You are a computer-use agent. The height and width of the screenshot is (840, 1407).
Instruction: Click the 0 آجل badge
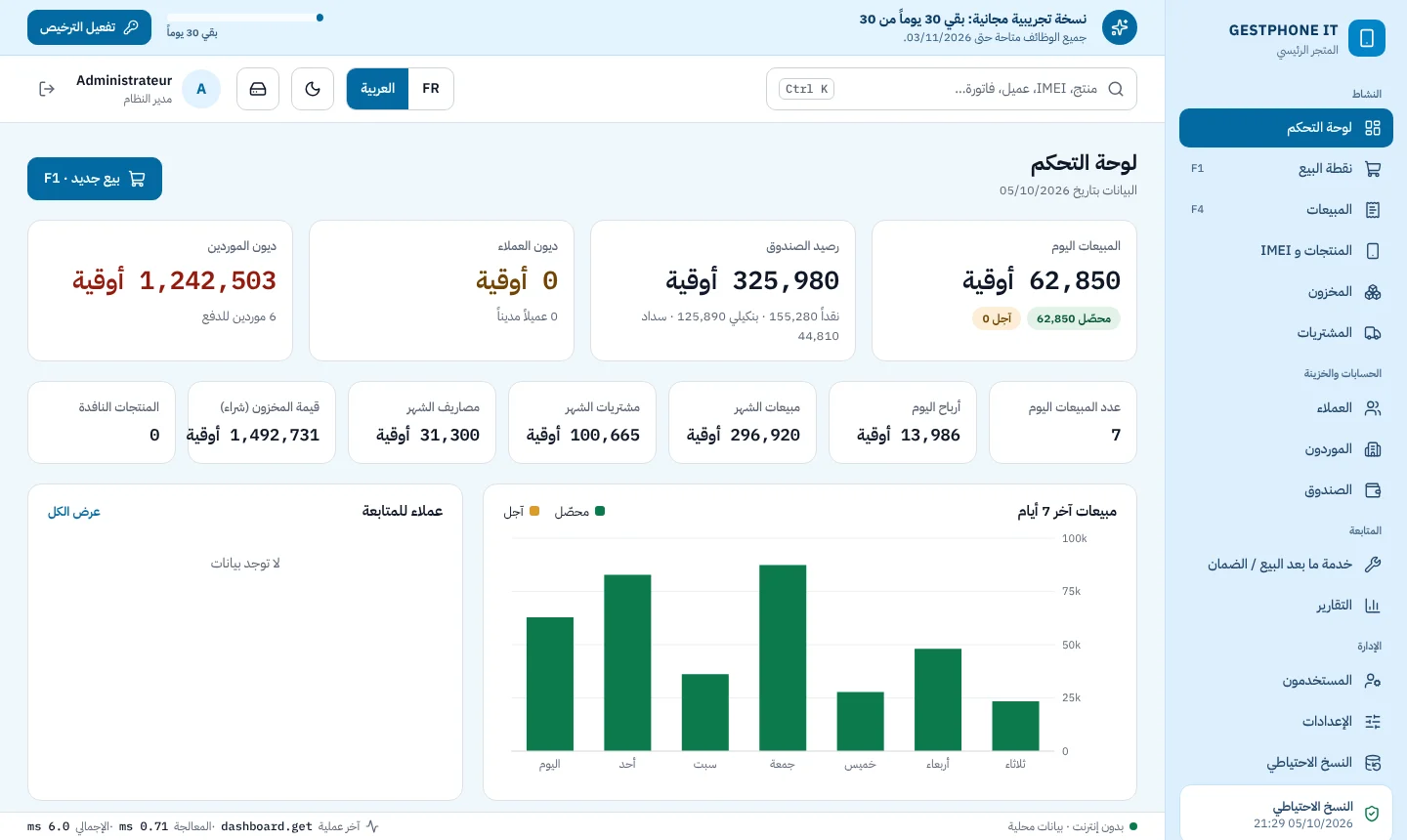coord(997,318)
